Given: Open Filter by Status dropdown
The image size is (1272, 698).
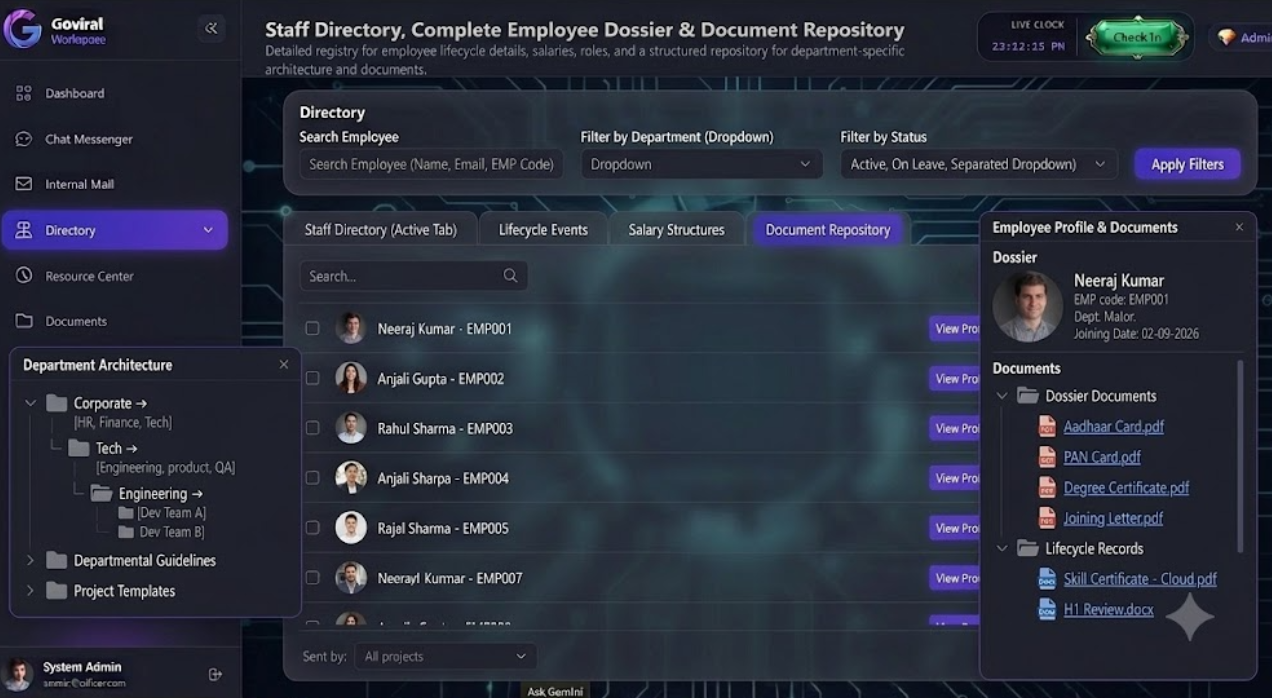Looking at the screenshot, I should coord(978,164).
